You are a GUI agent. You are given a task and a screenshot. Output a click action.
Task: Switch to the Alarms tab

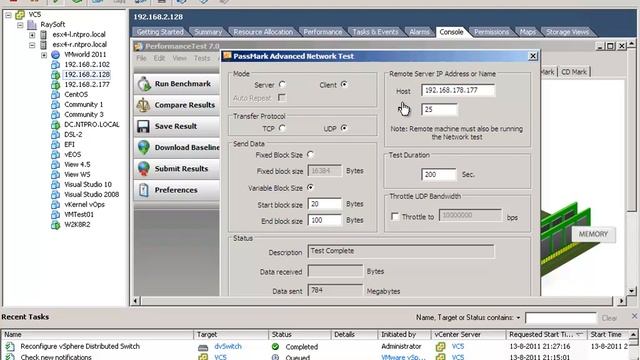(x=420, y=32)
